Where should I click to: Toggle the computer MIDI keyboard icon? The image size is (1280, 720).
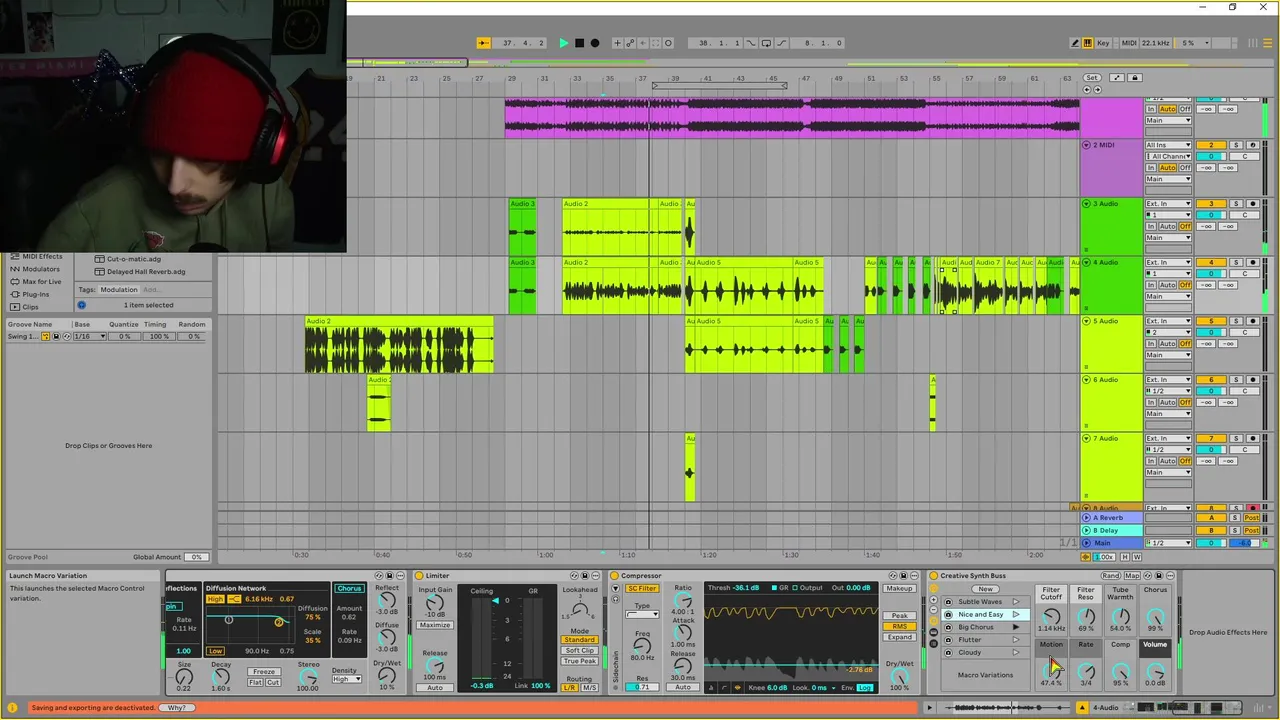1088,43
